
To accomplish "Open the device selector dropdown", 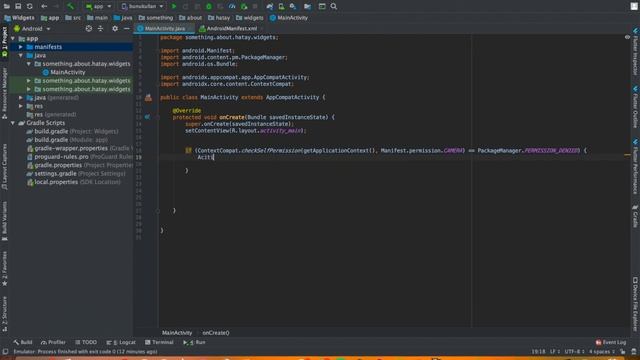I will click(x=142, y=6).
